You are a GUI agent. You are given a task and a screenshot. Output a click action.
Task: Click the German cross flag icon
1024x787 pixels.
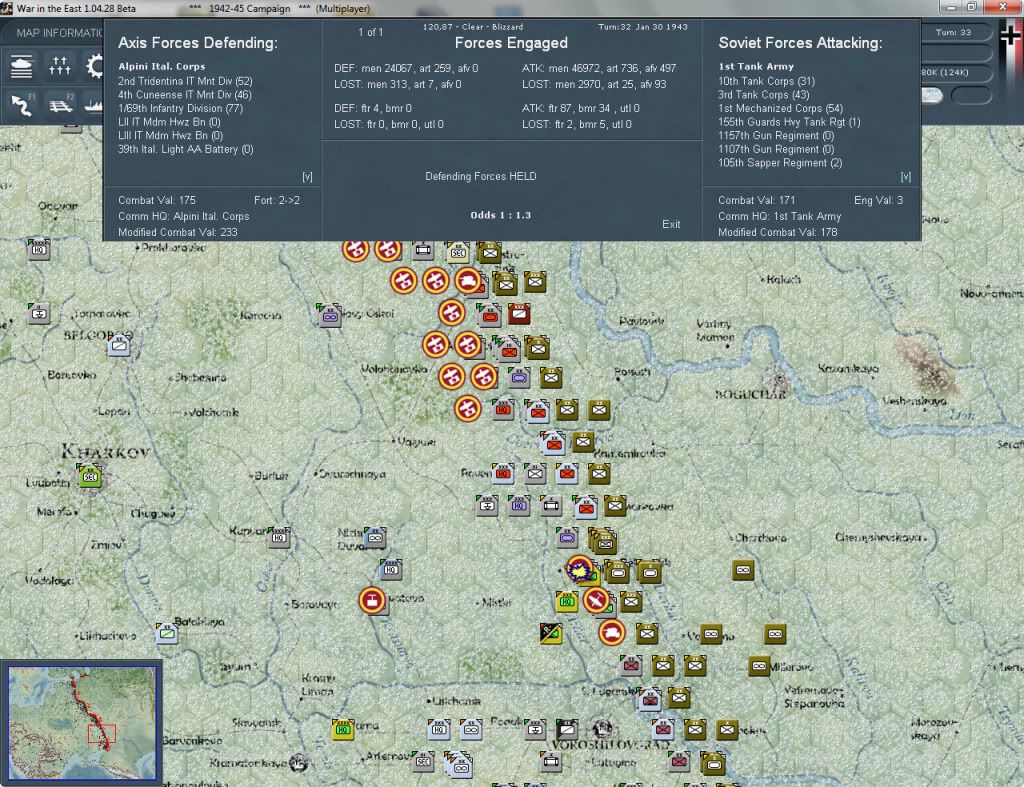(x=1010, y=36)
